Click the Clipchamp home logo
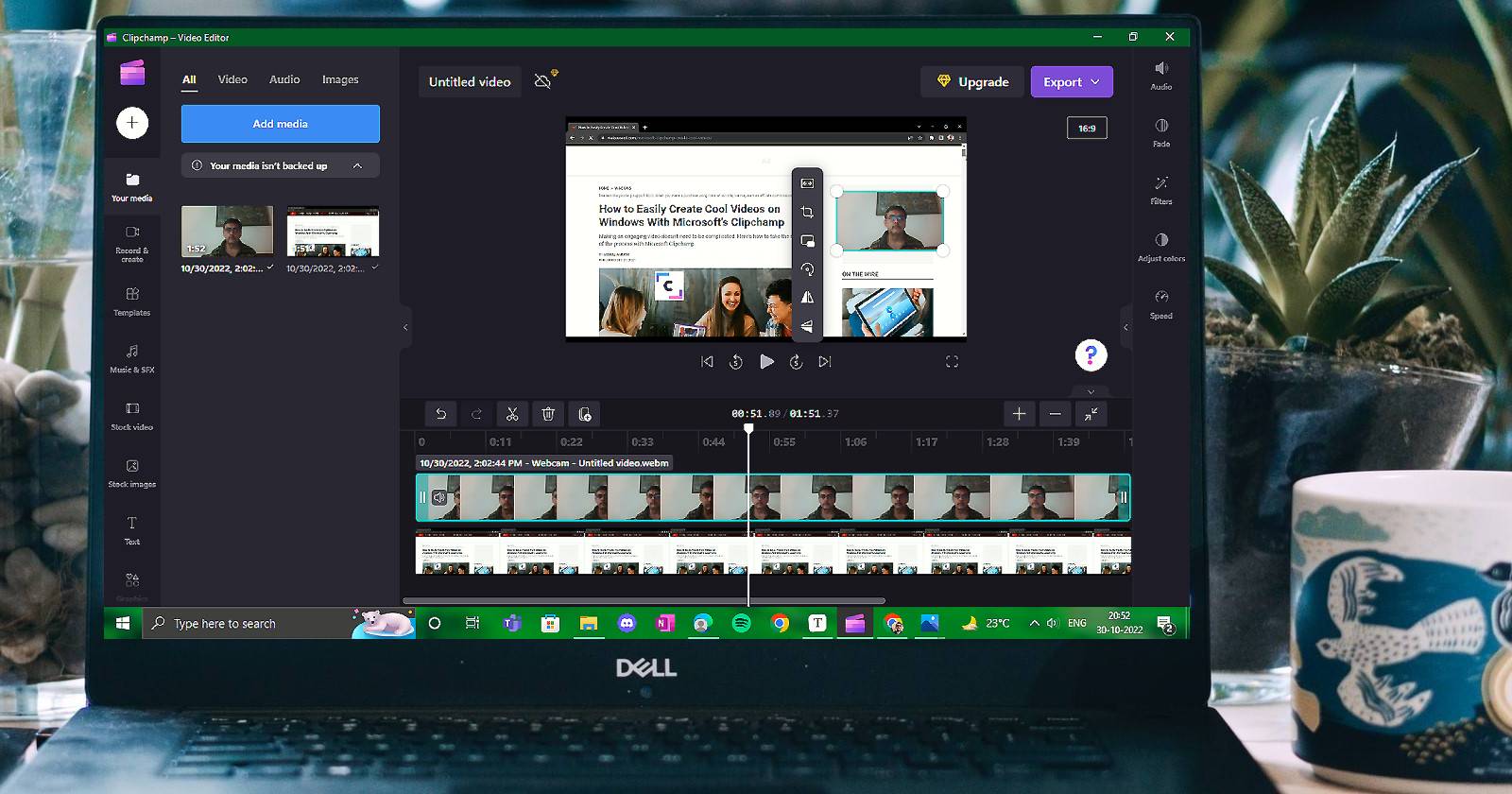This screenshot has width=1512, height=794. [132, 73]
